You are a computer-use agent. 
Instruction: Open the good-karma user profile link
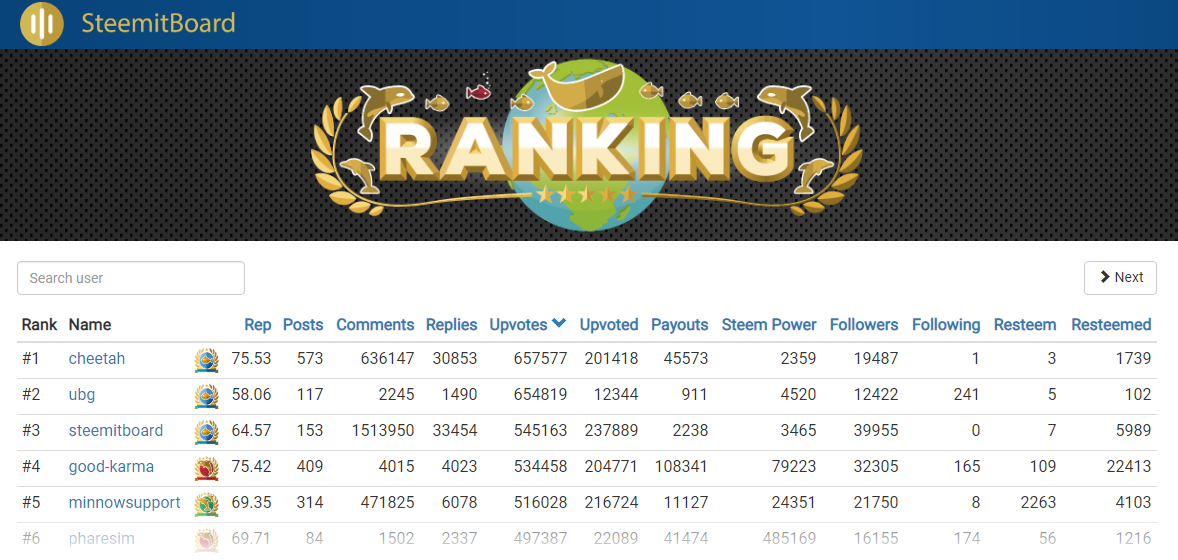111,467
